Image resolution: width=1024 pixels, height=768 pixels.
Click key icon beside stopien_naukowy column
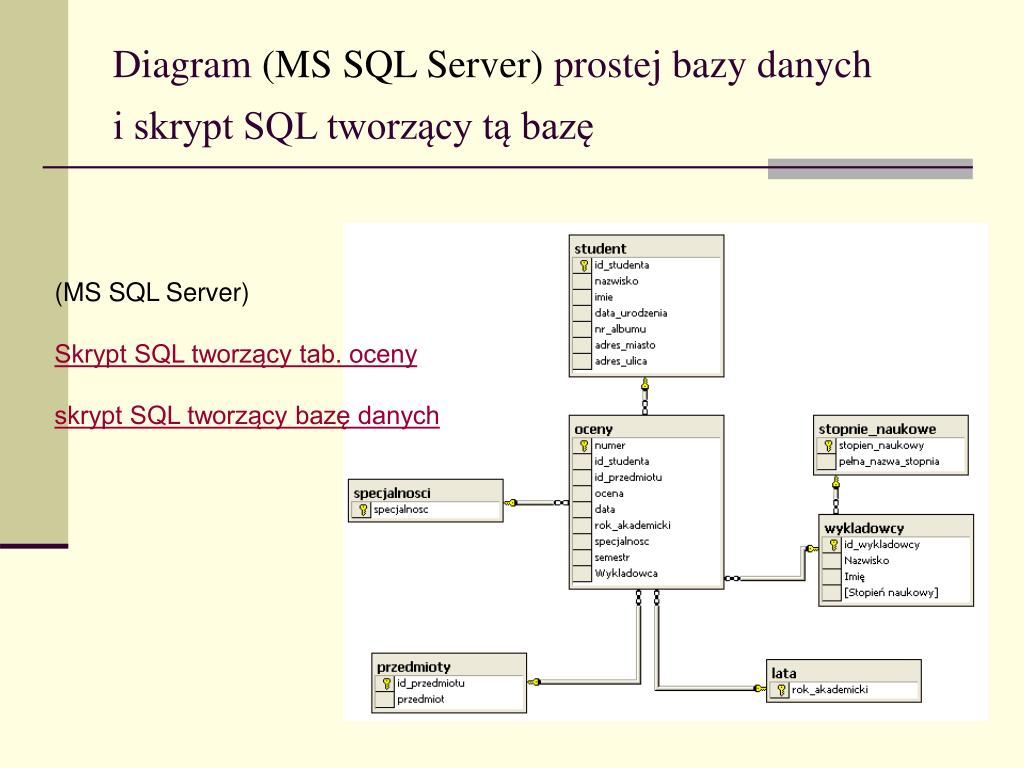(x=828, y=445)
